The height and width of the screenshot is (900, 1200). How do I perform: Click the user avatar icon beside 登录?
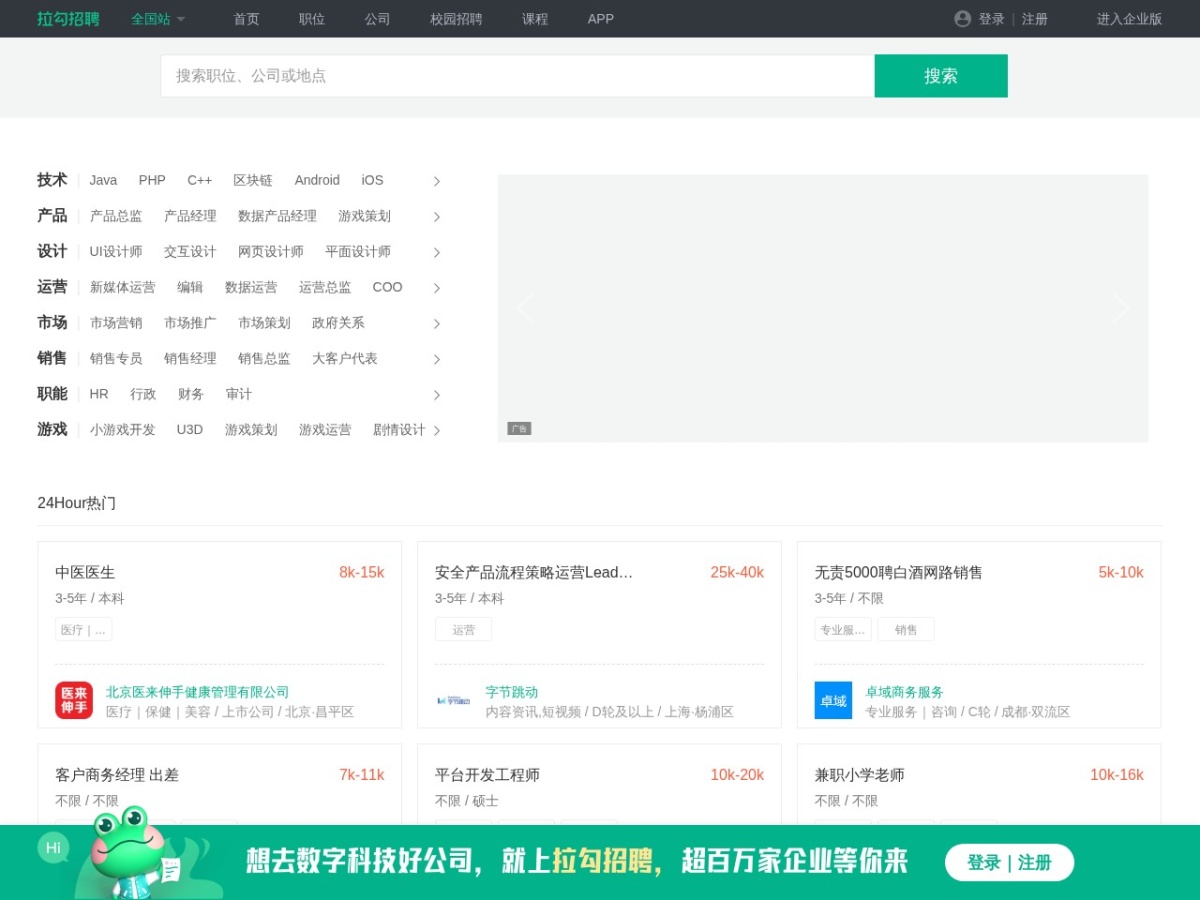963,19
